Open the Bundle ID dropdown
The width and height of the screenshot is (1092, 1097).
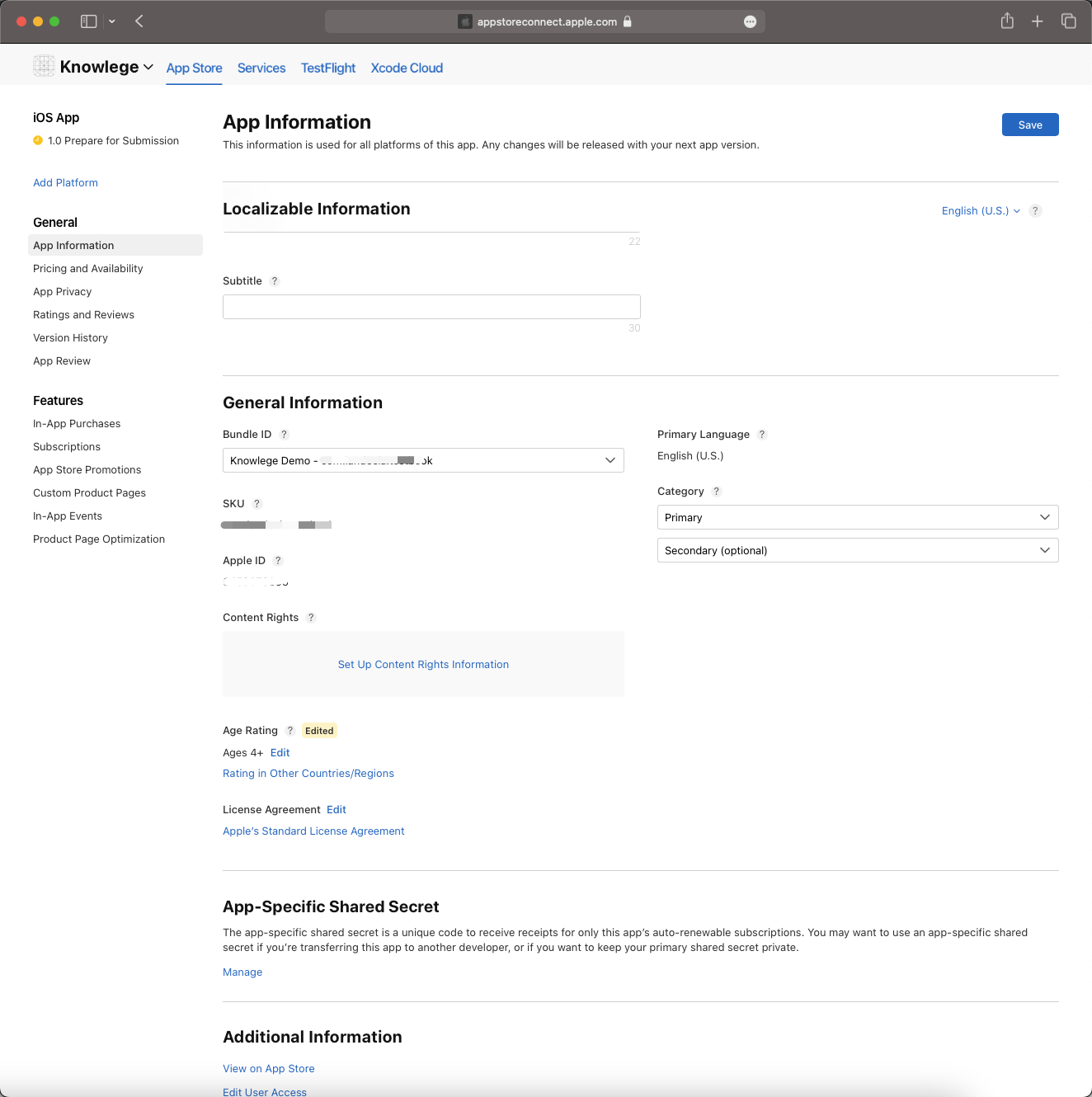click(423, 460)
